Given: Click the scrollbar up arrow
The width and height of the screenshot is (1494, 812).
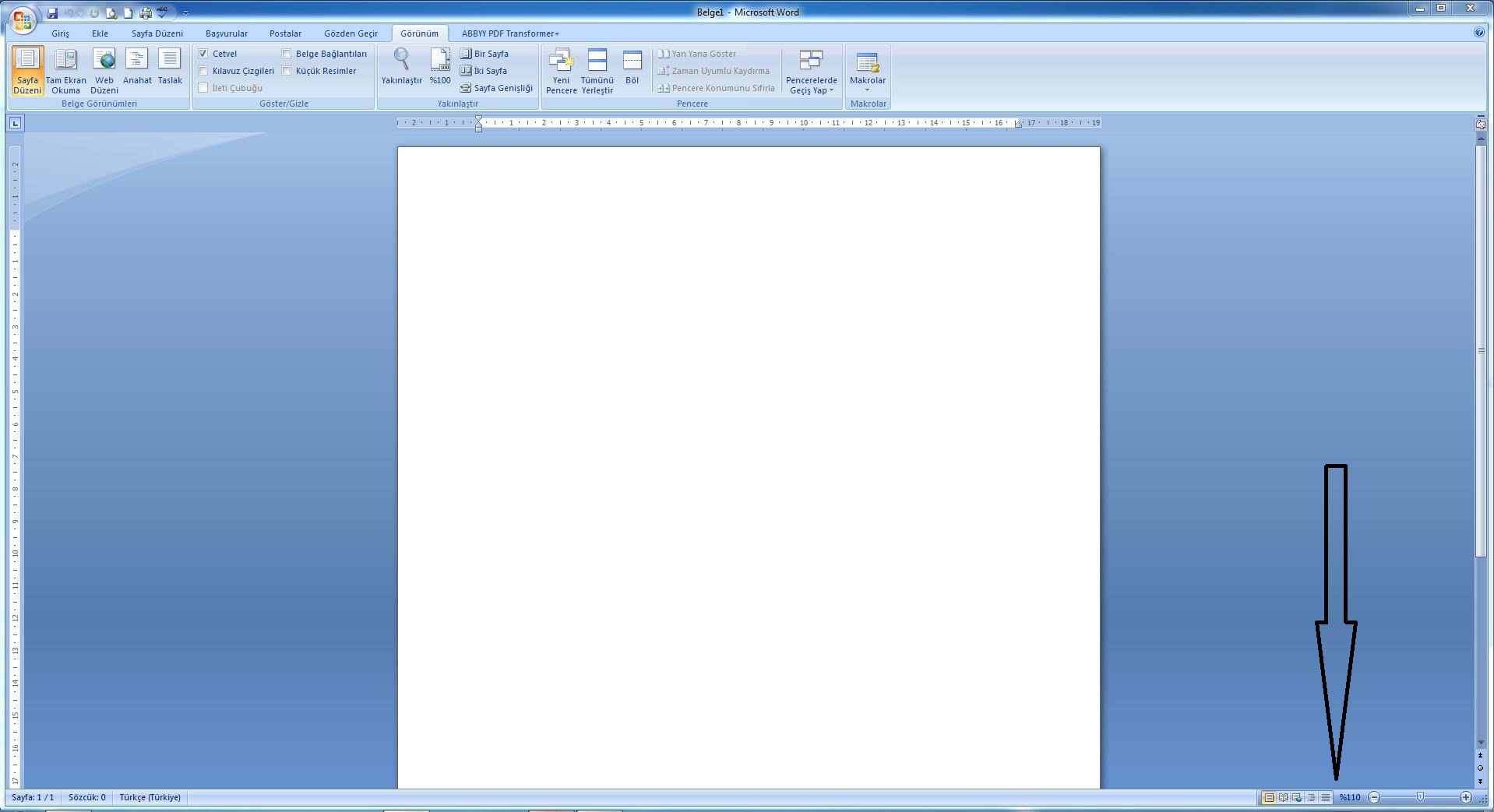Looking at the screenshot, I should click(1481, 138).
